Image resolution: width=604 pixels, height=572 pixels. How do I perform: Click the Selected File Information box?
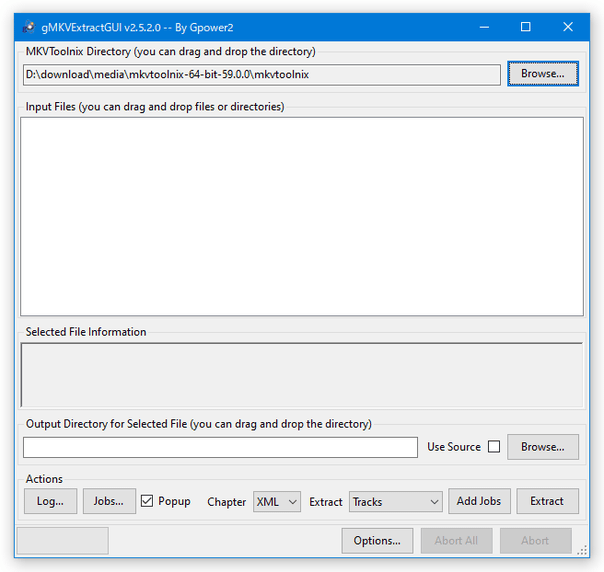(x=302, y=375)
